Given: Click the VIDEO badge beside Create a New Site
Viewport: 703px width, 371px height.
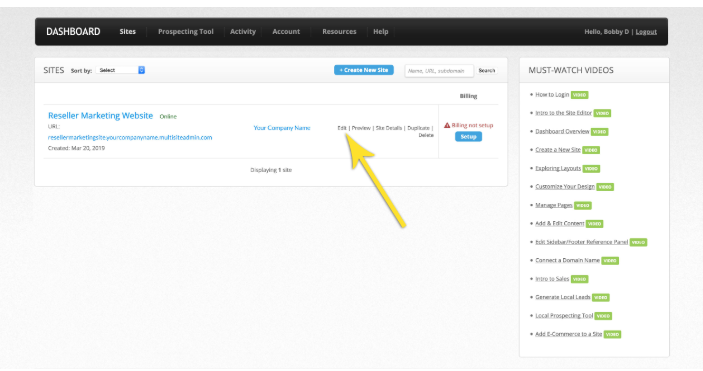Looking at the screenshot, I should tap(591, 150).
